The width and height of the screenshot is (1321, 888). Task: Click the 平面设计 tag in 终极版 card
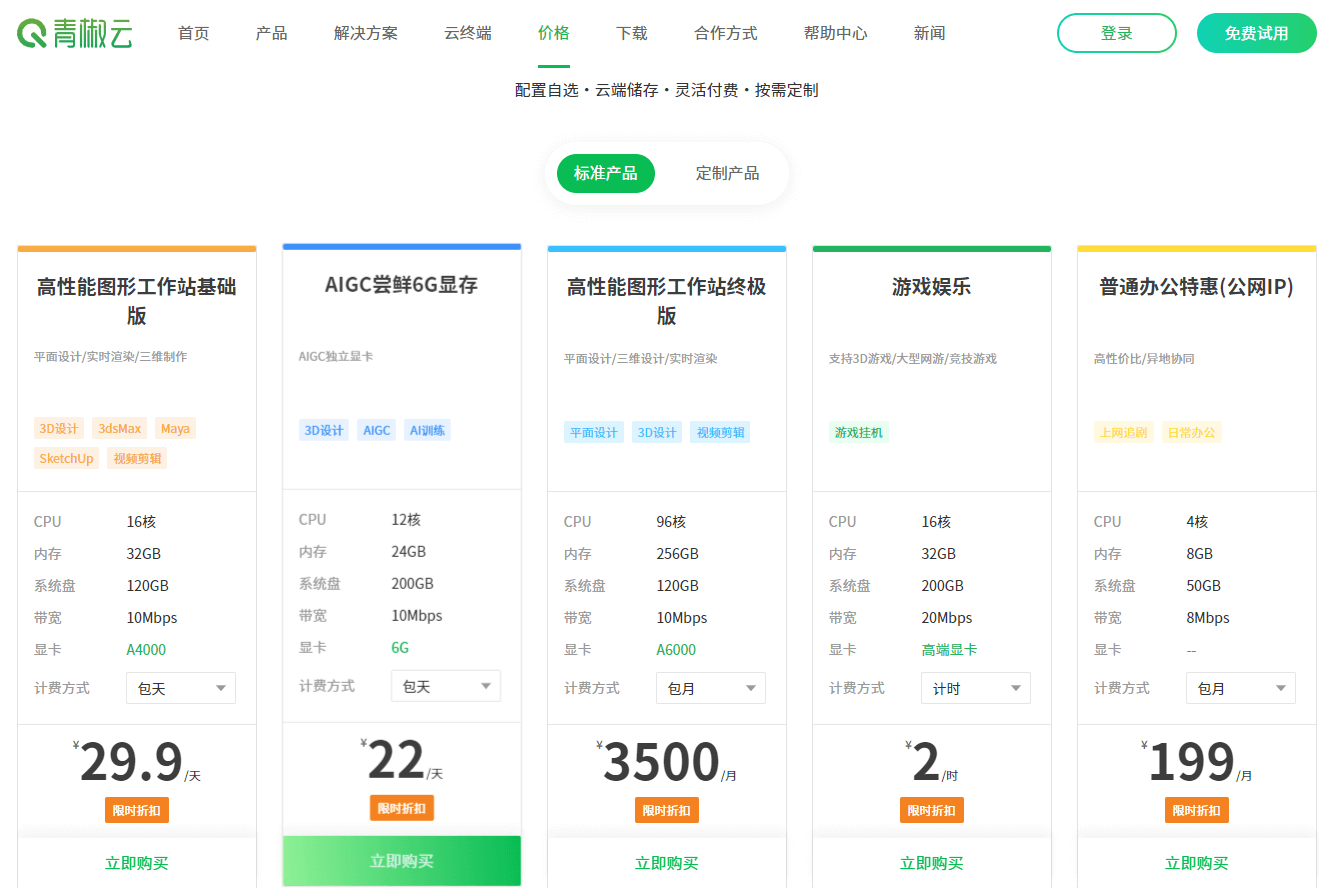594,432
